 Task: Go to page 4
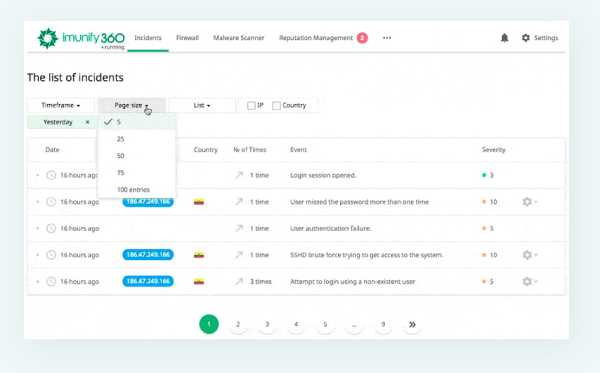(296, 324)
